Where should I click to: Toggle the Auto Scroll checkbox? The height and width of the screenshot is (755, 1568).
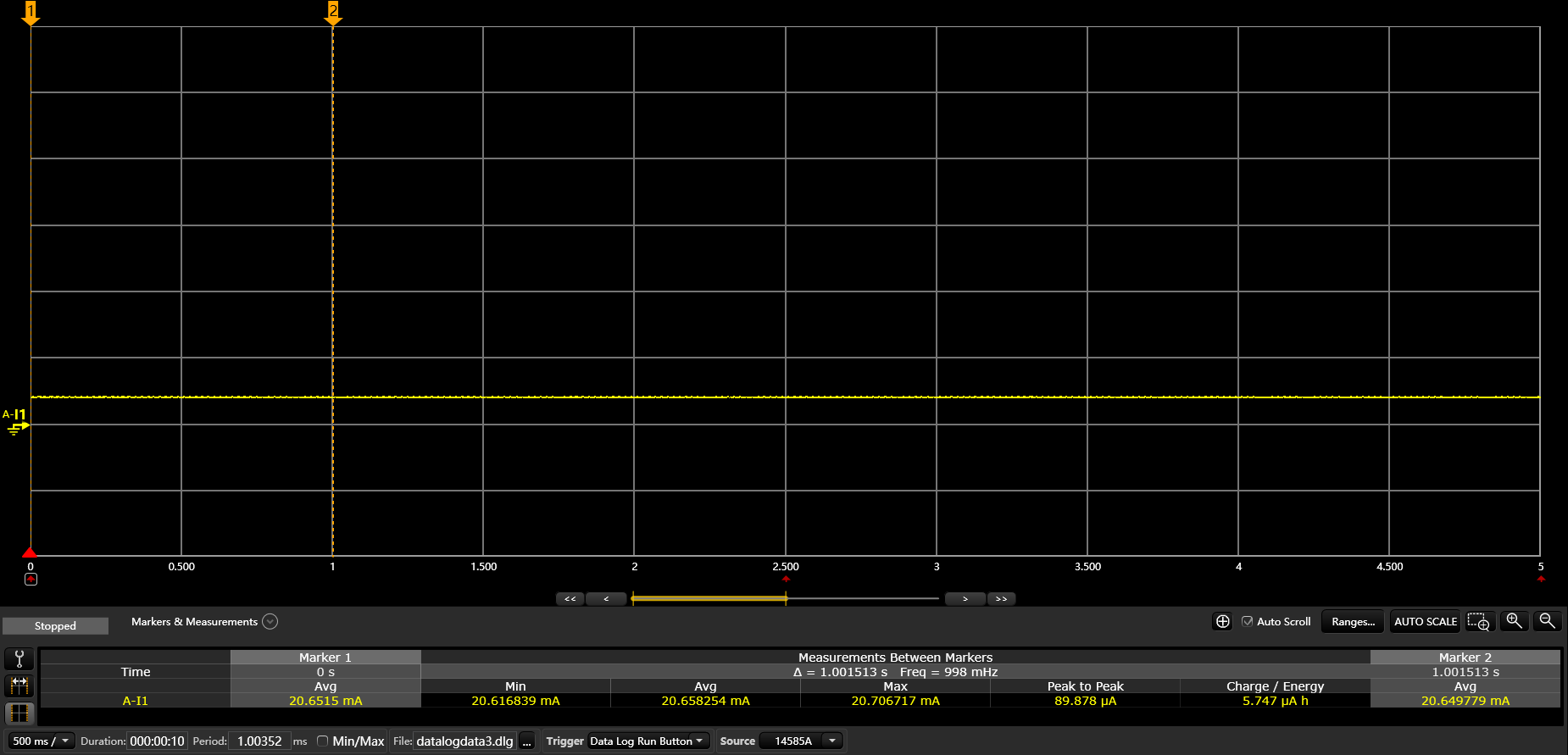pos(1247,621)
